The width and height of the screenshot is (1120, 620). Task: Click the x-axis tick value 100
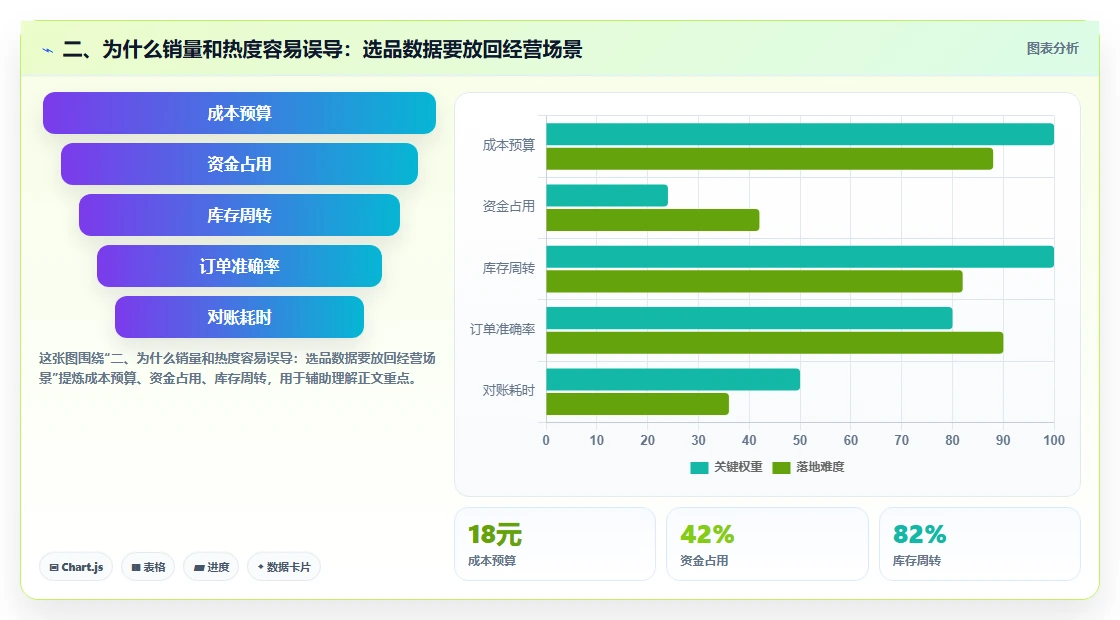(x=1054, y=441)
